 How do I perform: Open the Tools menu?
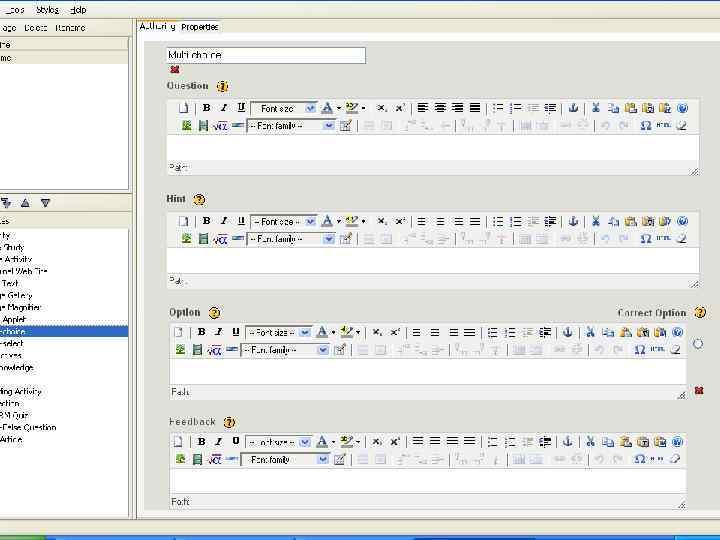coord(14,10)
